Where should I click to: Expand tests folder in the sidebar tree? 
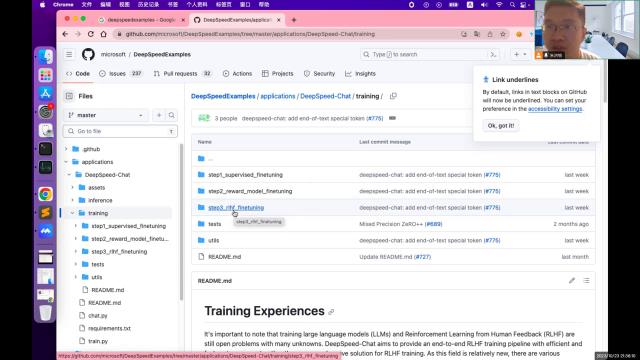tap(76, 264)
